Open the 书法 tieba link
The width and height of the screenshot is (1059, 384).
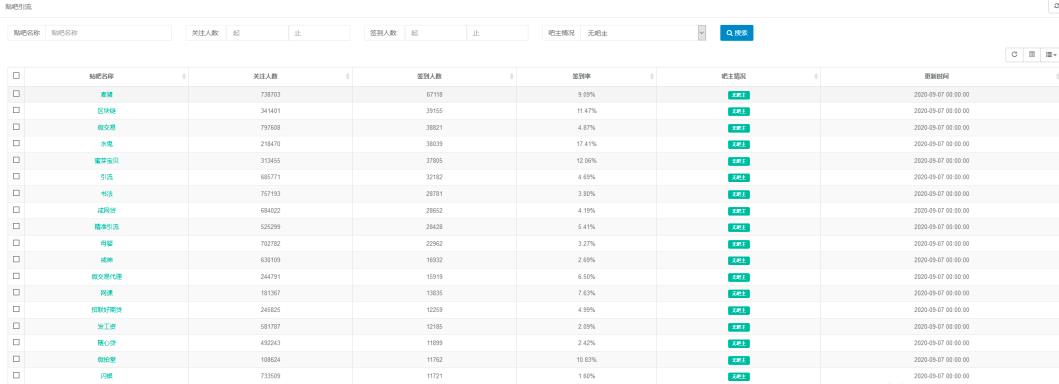[x=107, y=194]
